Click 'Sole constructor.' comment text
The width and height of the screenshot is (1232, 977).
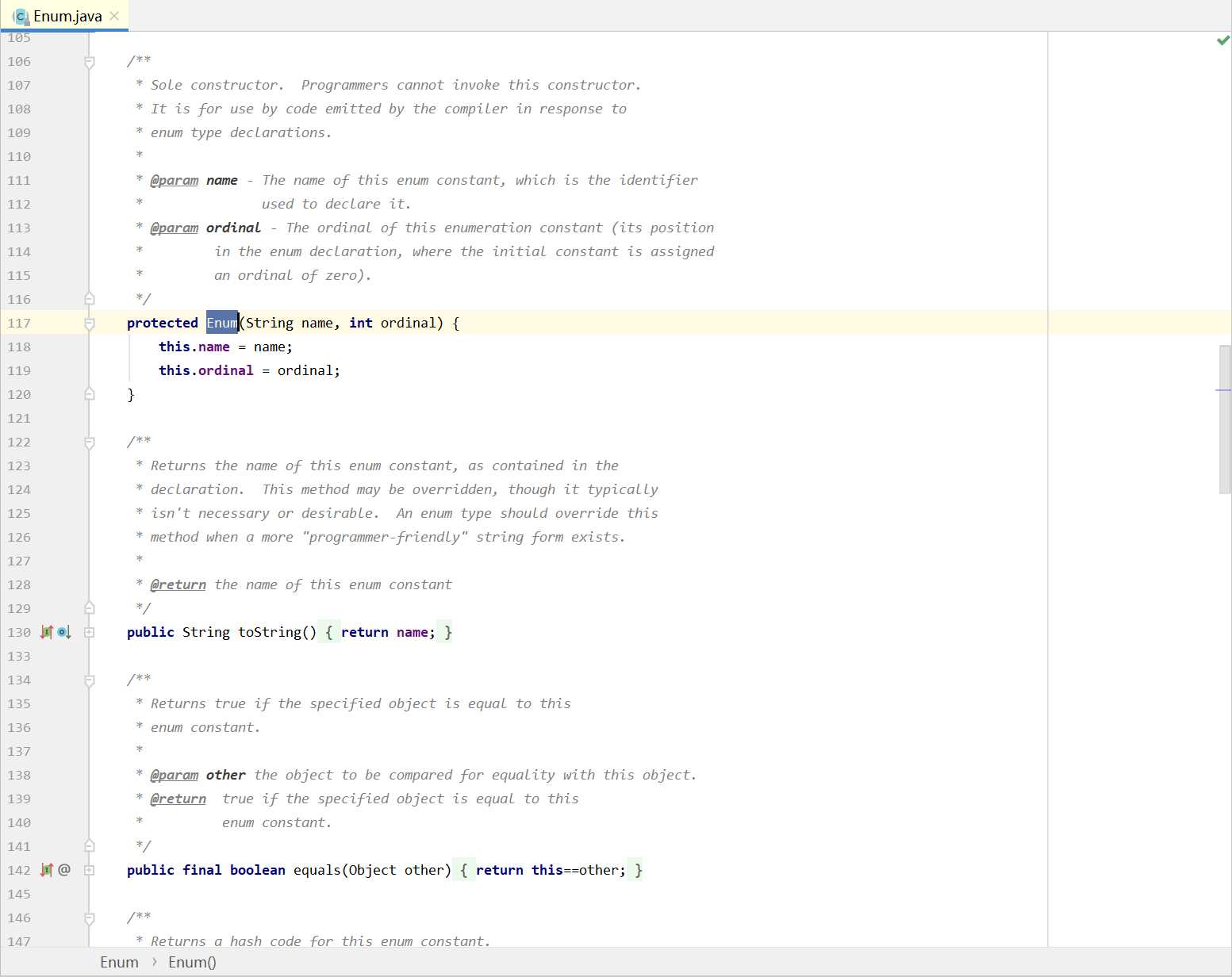pos(217,85)
